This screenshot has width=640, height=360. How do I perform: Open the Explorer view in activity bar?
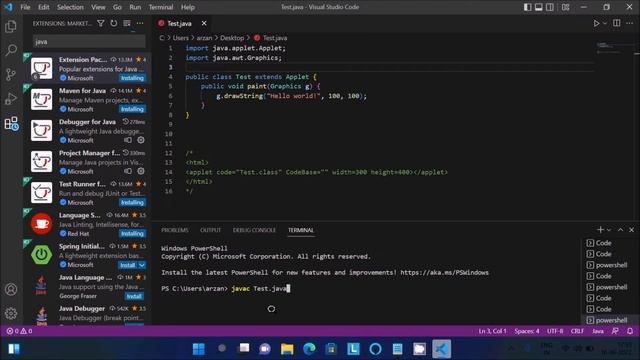(x=11, y=27)
